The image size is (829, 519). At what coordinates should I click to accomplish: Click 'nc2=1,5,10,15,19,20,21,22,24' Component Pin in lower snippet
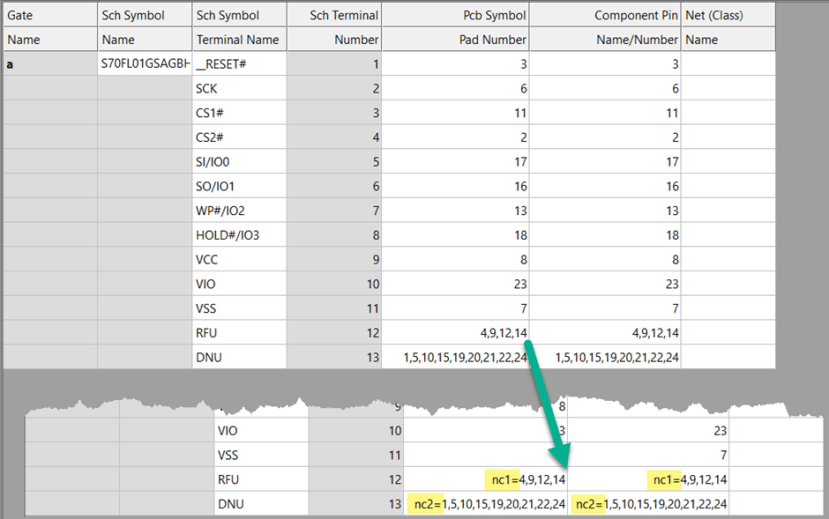tap(648, 504)
